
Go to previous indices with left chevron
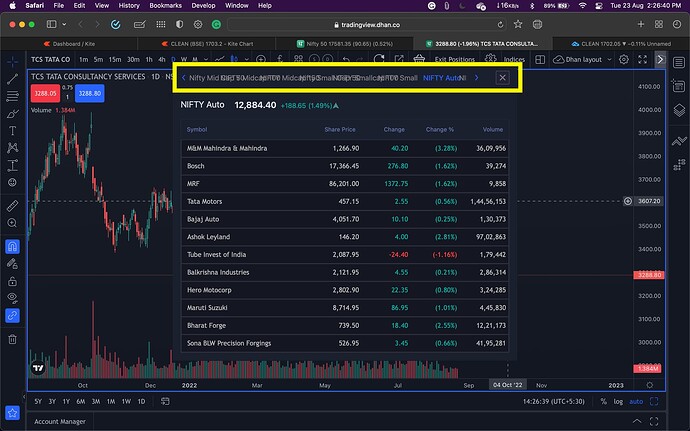point(184,78)
